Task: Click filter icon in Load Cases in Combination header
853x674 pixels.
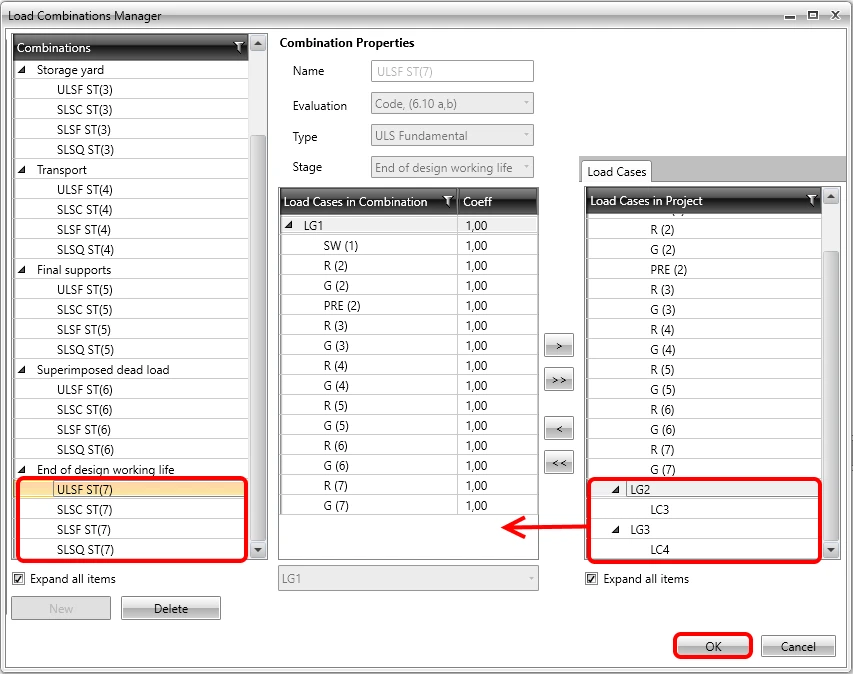Action: pos(448,201)
